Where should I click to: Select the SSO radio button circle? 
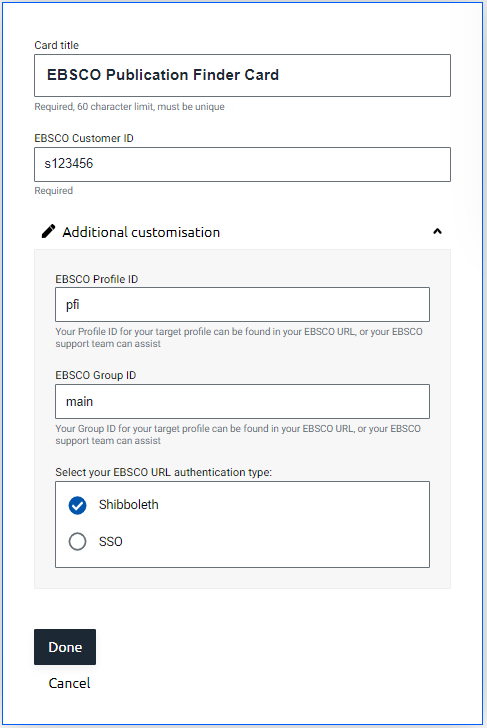point(78,541)
